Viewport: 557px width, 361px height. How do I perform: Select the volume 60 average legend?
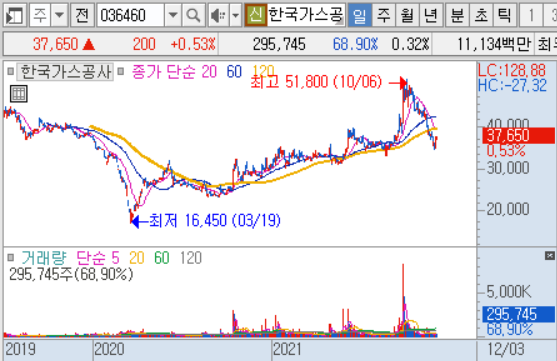pyautogui.click(x=162, y=258)
